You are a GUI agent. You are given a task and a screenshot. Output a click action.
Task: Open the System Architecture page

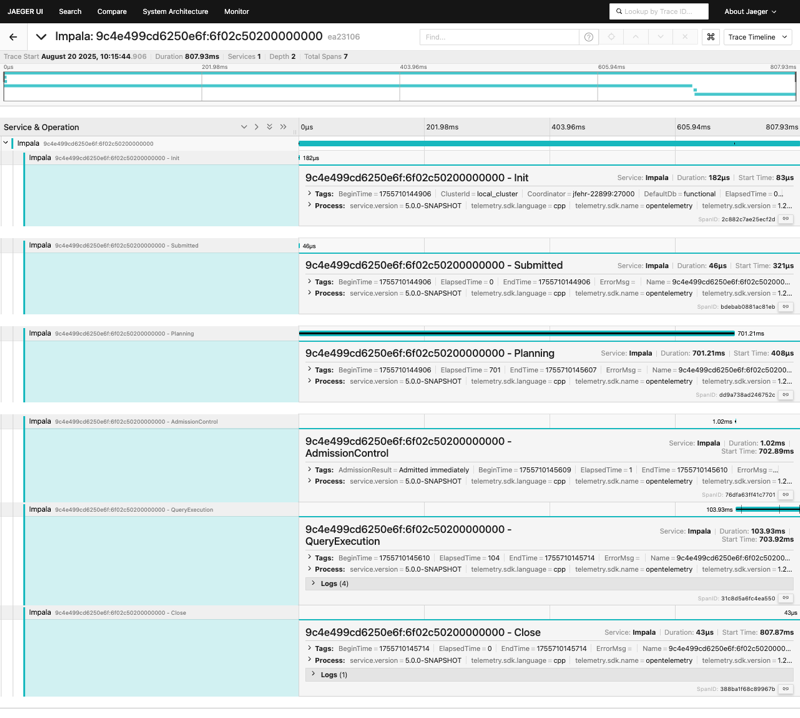[x=175, y=12]
